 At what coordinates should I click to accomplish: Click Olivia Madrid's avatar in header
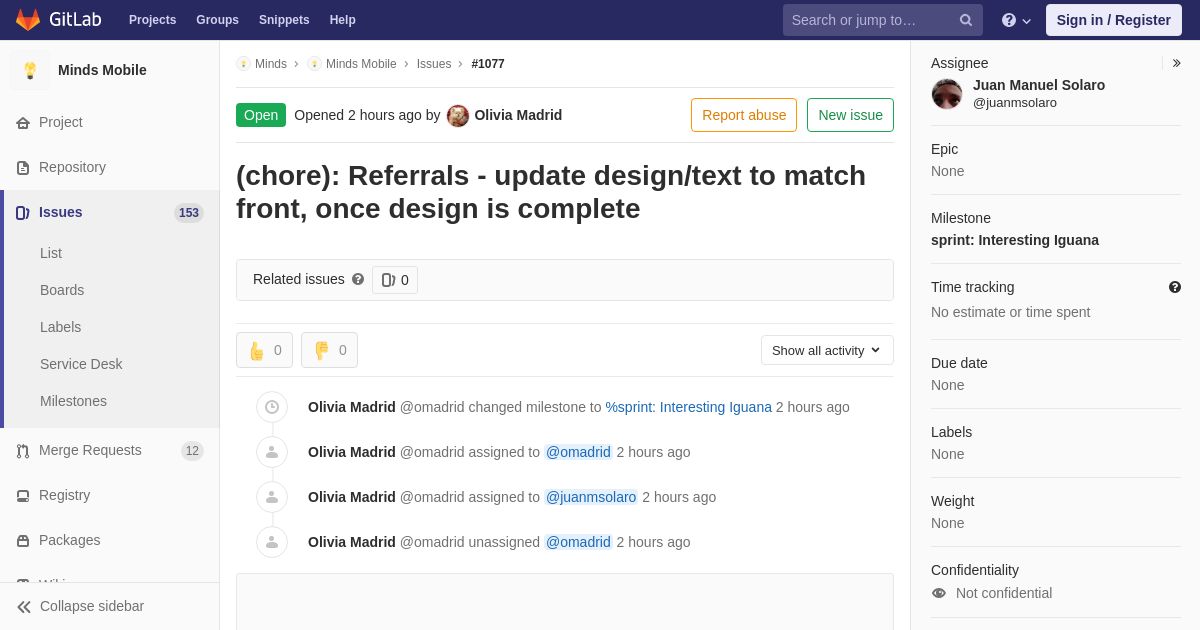pyautogui.click(x=458, y=116)
